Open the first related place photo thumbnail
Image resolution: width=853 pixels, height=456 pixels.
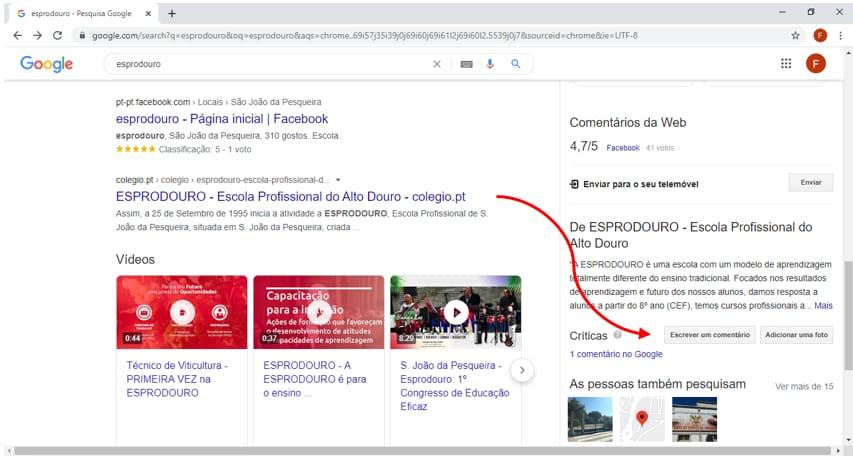pos(590,419)
